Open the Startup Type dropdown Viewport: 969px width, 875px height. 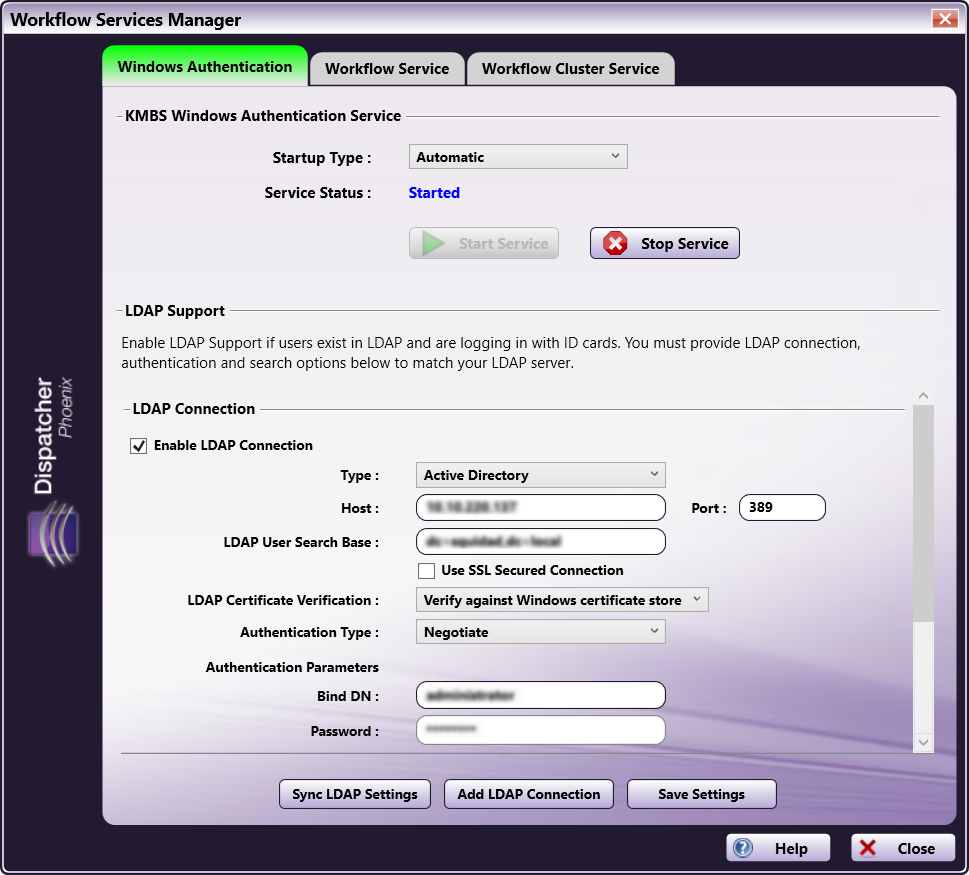tap(518, 157)
